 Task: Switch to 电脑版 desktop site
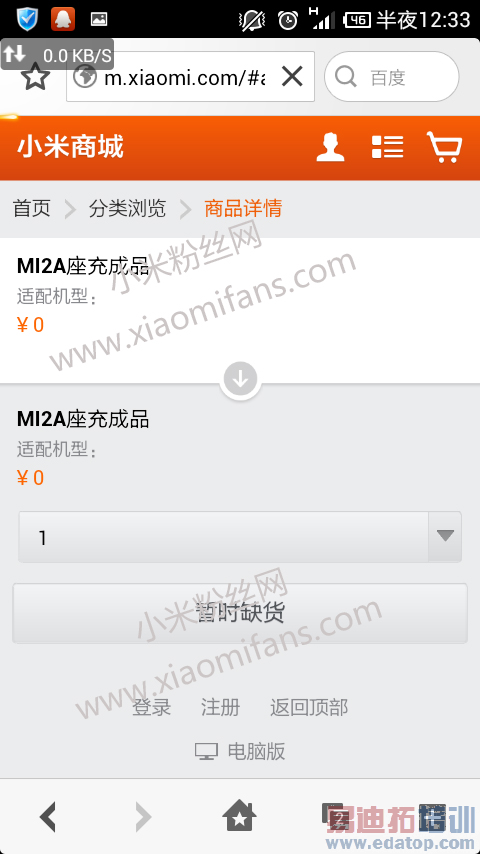[240, 752]
